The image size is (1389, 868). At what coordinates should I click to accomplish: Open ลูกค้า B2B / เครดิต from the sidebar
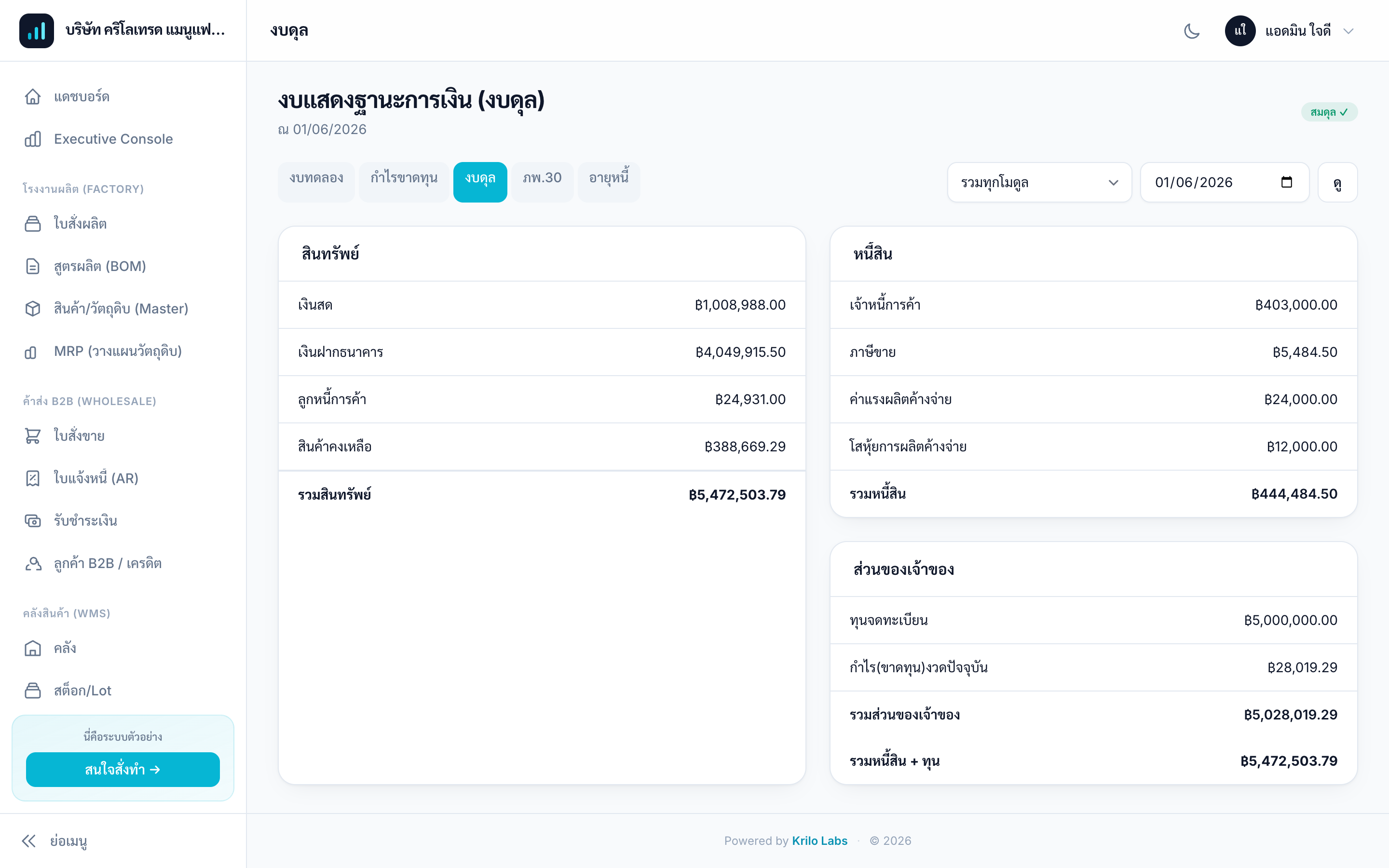tap(123, 563)
